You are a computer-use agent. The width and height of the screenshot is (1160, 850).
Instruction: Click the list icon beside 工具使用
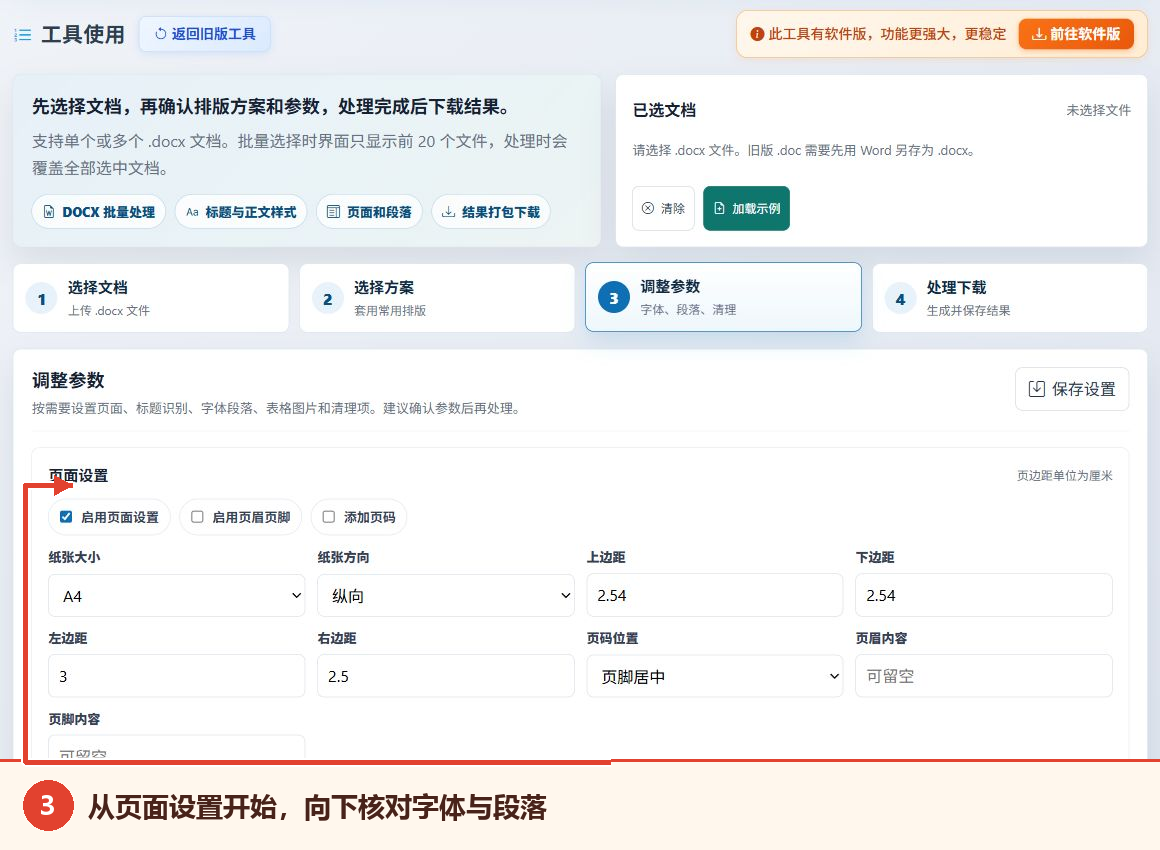(x=23, y=35)
